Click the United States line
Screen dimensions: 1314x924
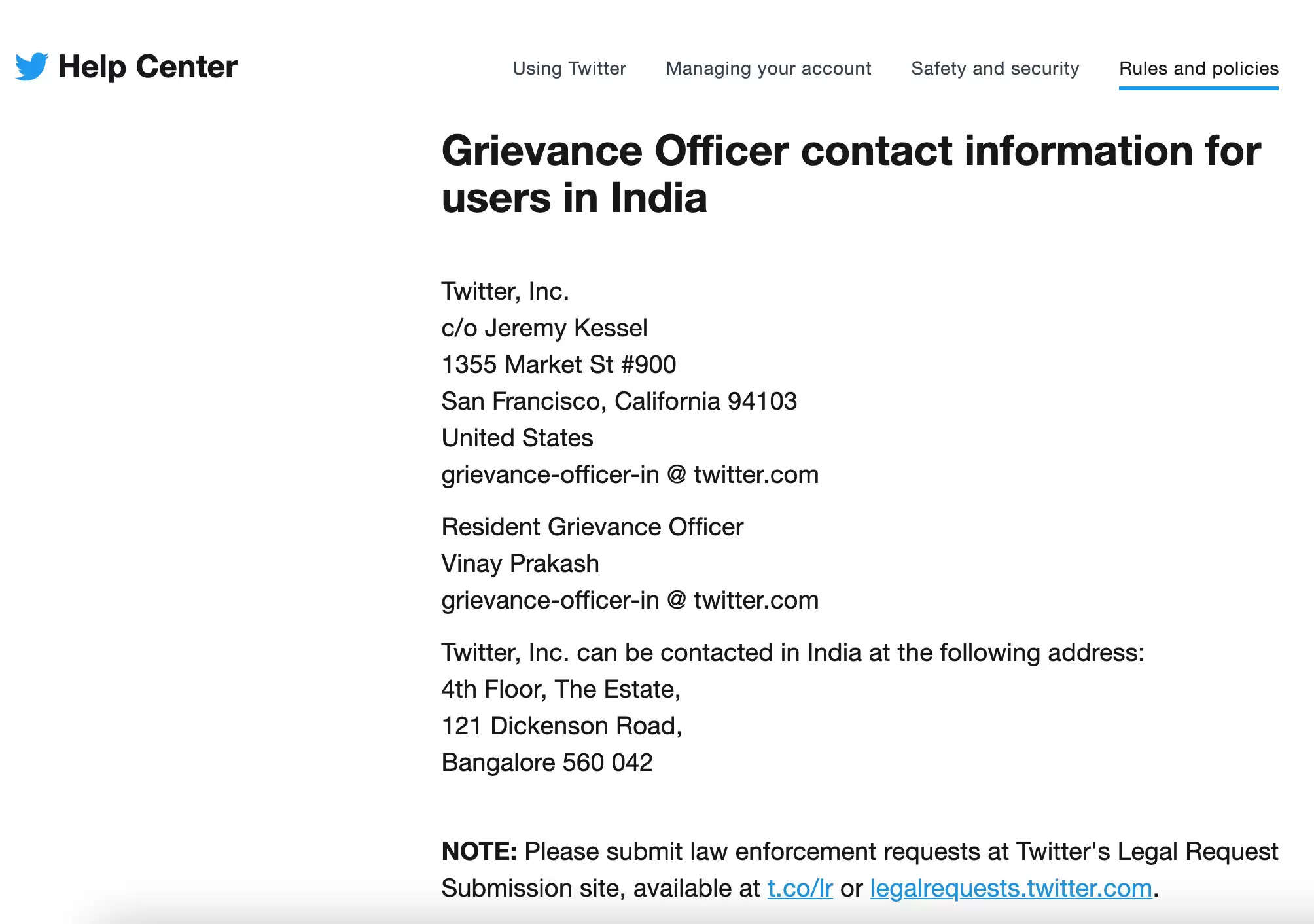click(517, 438)
